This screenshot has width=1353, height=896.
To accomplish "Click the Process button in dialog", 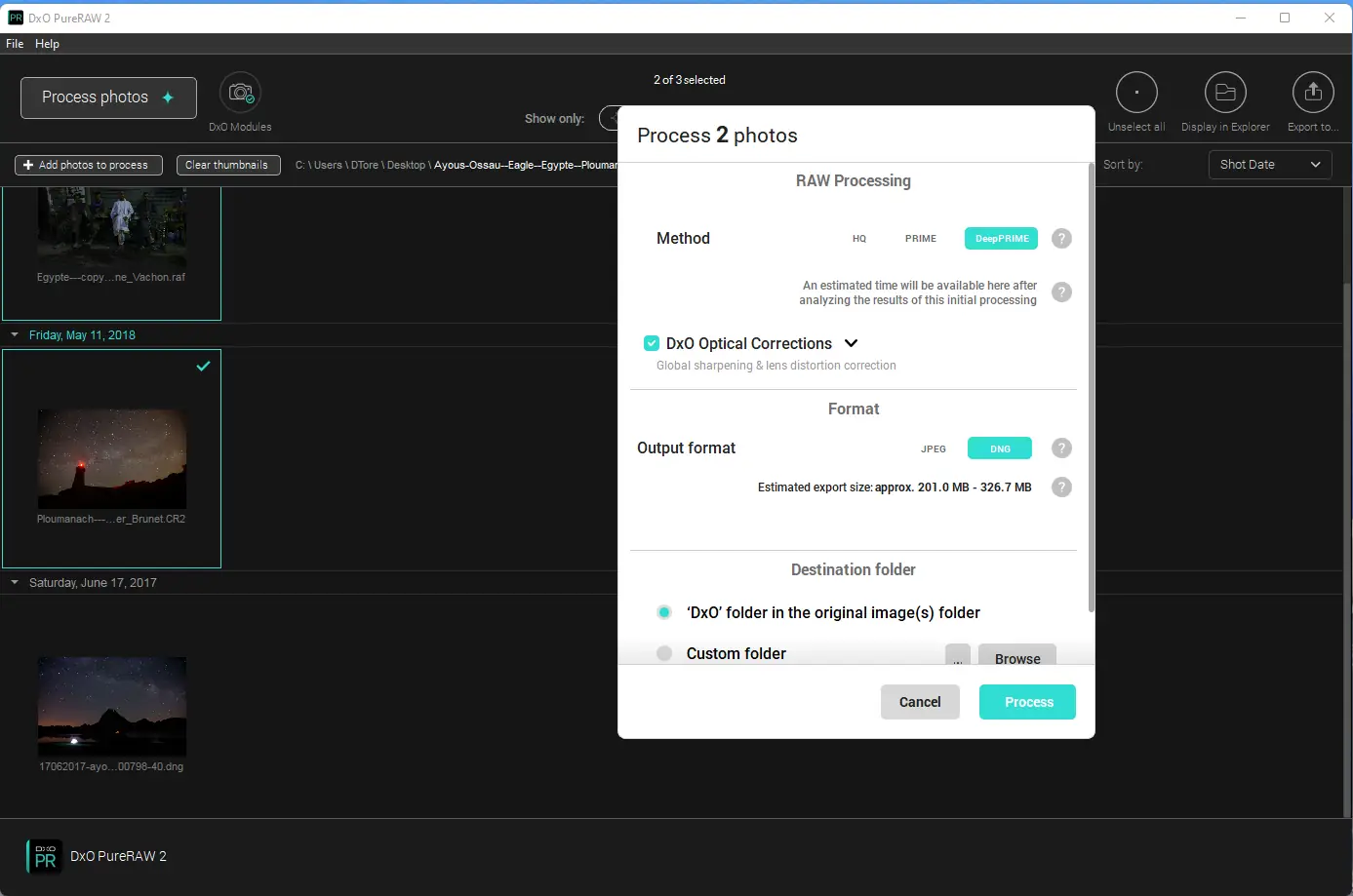I will [1027, 702].
